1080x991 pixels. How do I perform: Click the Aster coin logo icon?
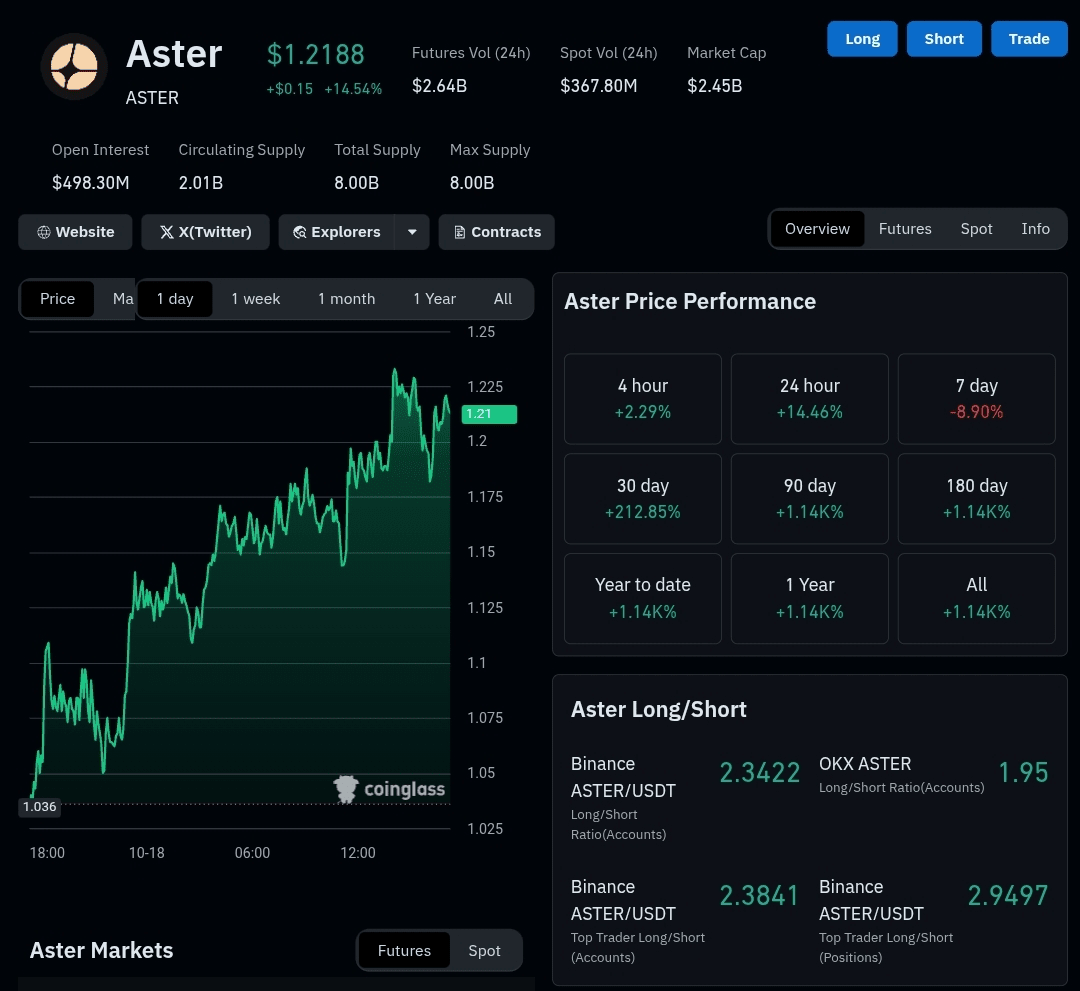pyautogui.click(x=74, y=67)
